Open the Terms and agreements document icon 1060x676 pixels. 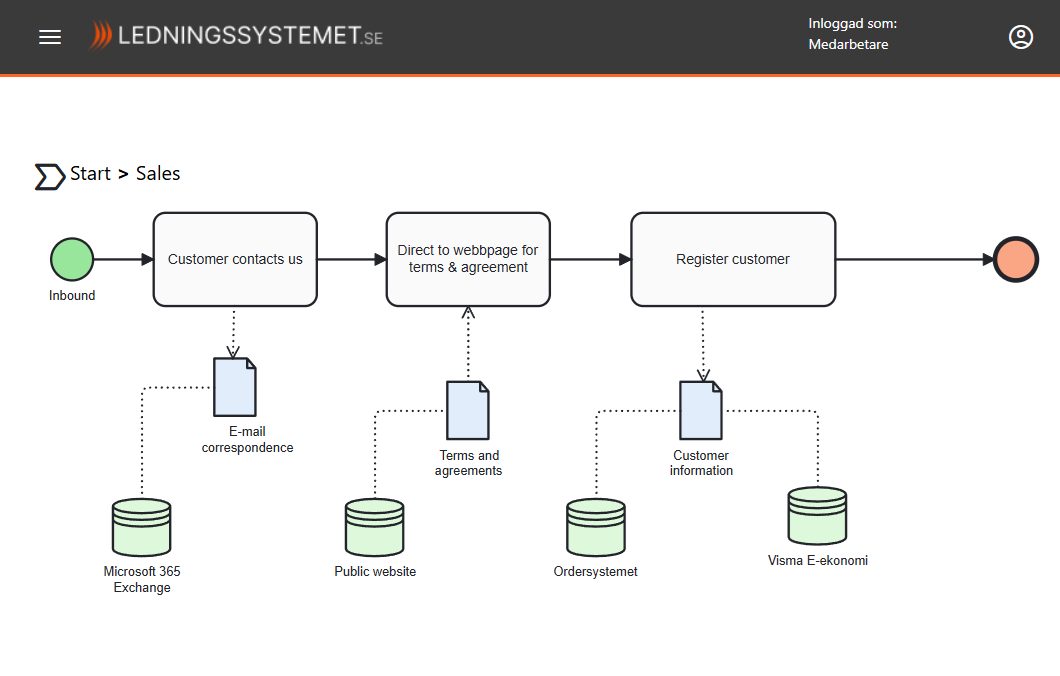tap(468, 410)
